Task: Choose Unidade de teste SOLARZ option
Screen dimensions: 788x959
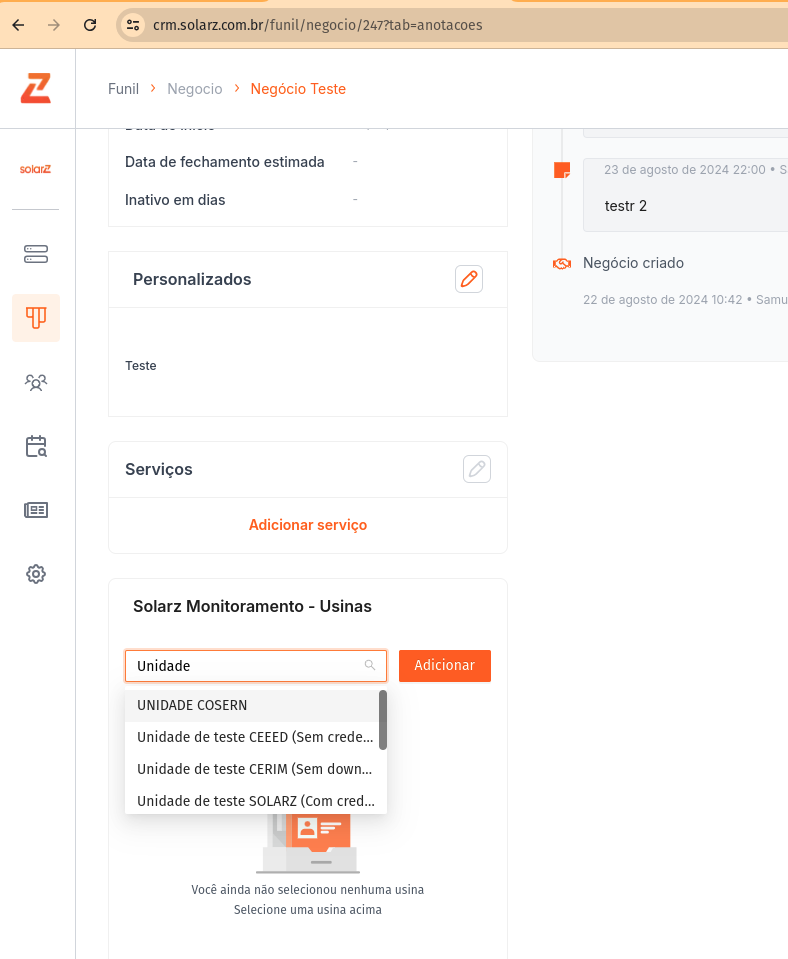Action: coord(254,800)
